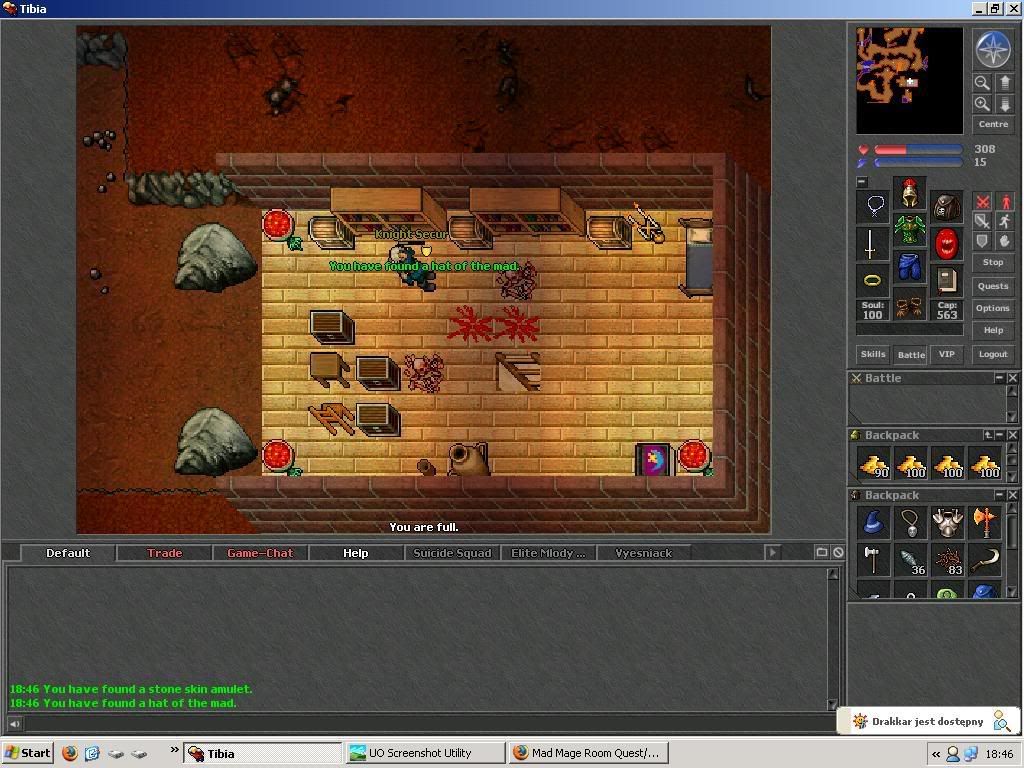Viewport: 1024px width, 768px height.
Task: Zoom in the minimap
Action: click(x=982, y=104)
